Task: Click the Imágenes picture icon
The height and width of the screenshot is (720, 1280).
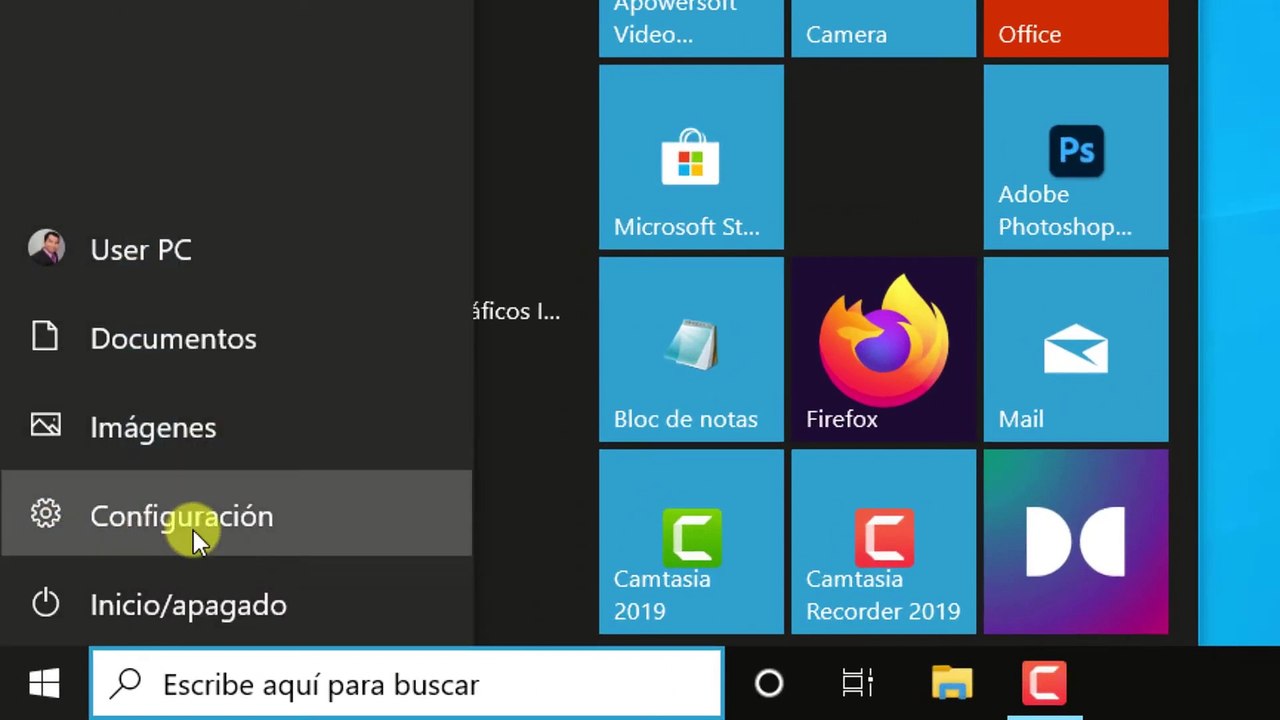Action: pos(45,425)
